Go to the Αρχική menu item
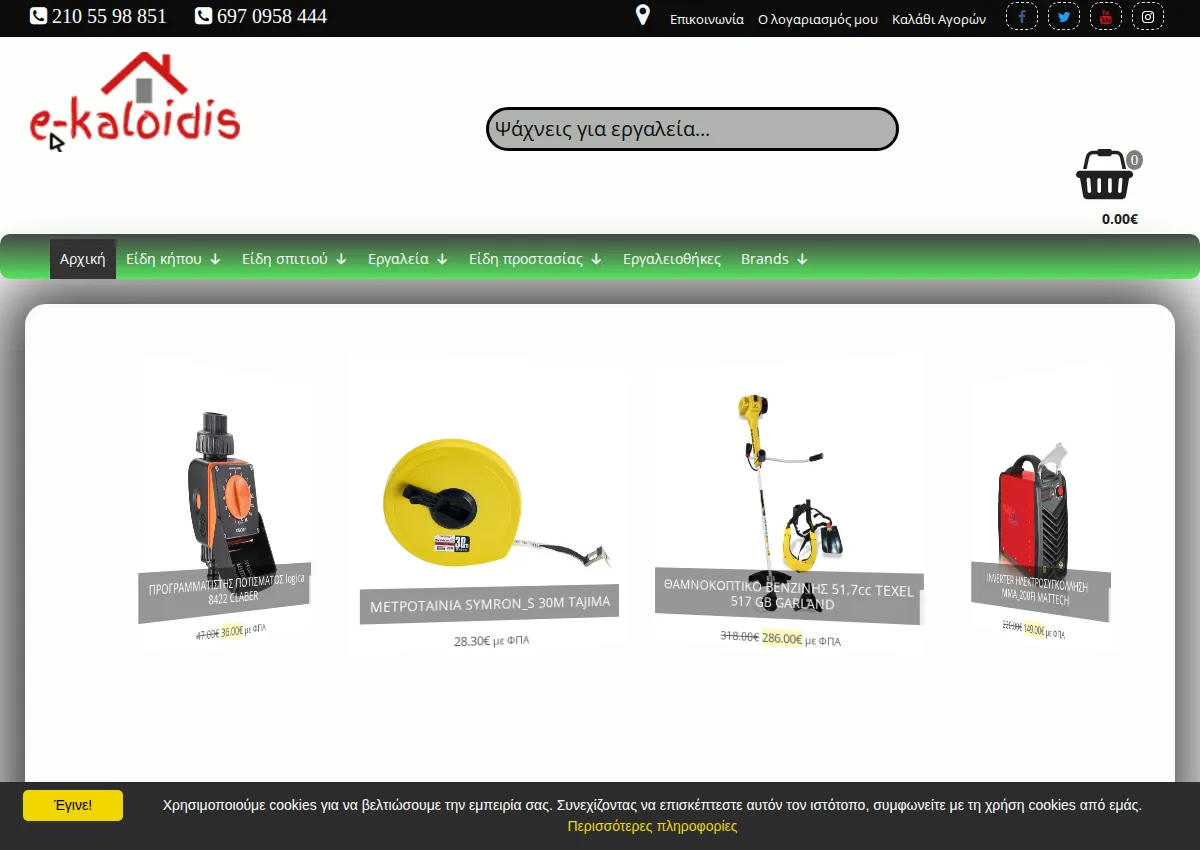Screen dimensions: 1200x850 click(83, 259)
